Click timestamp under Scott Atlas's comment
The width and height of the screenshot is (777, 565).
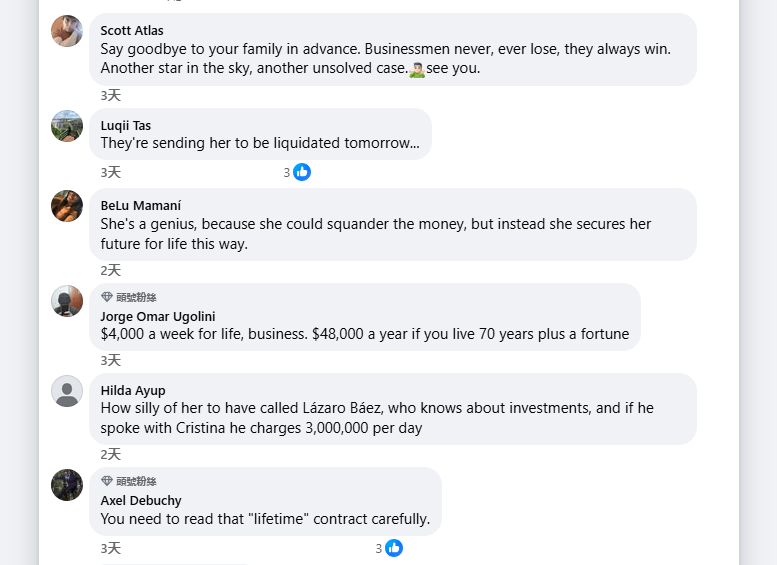[x=110, y=95]
